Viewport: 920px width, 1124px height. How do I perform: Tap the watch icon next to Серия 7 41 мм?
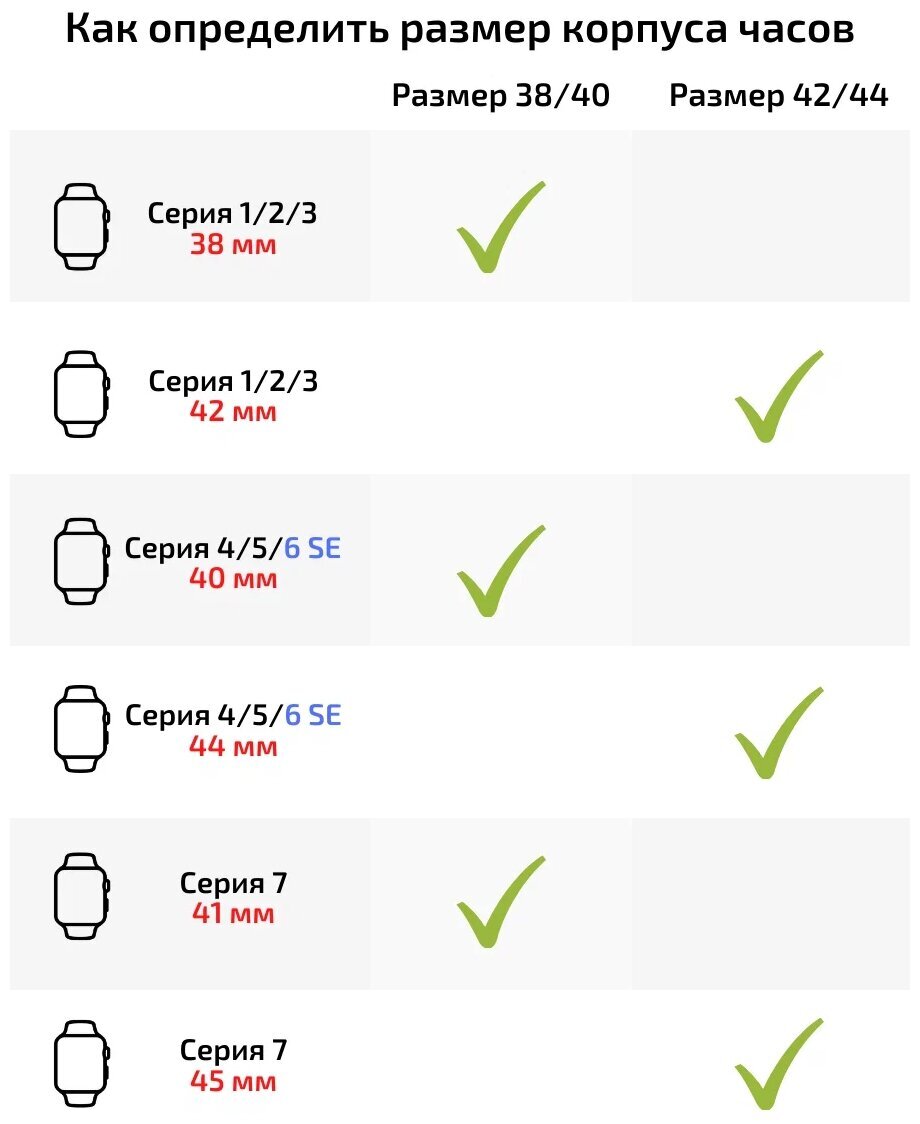tap(80, 896)
